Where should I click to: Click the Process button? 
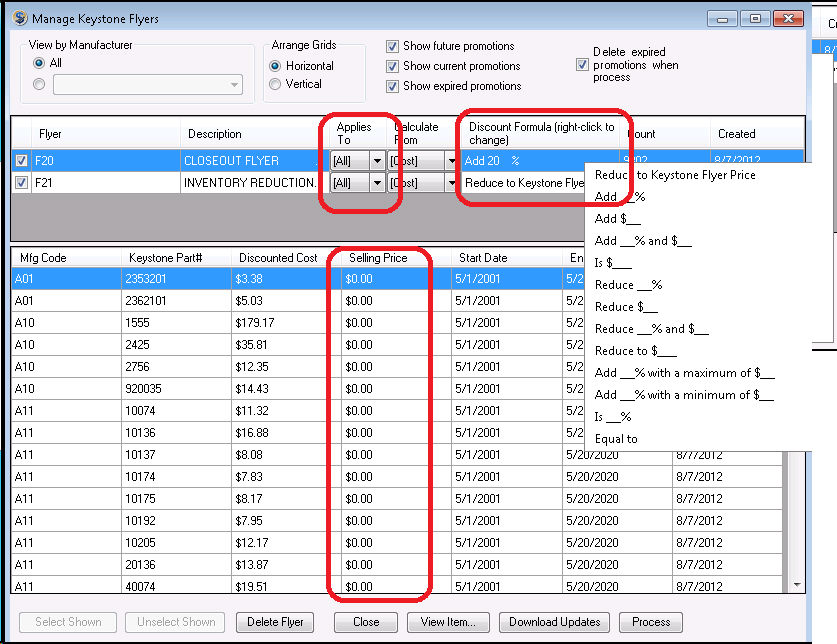pyautogui.click(x=651, y=622)
